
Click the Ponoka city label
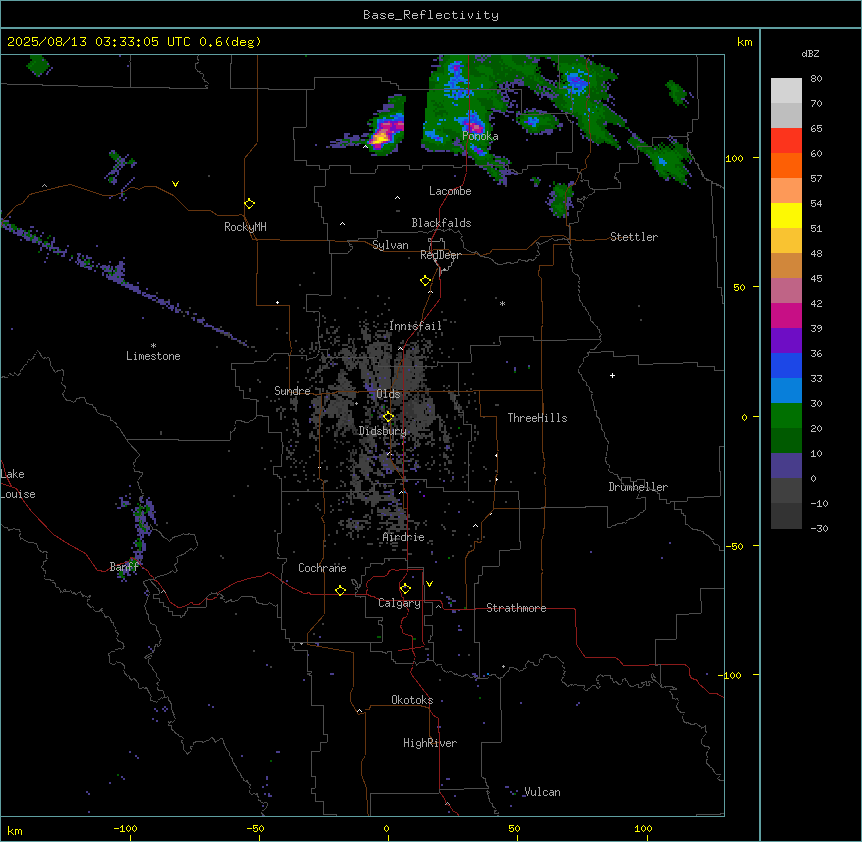[x=480, y=136]
